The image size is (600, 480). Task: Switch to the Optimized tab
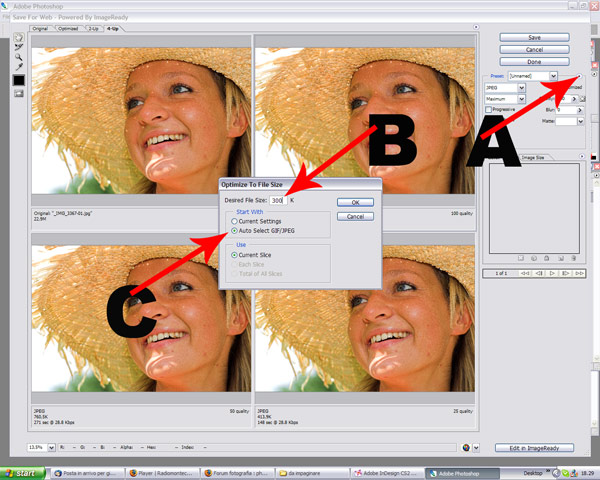pyautogui.click(x=68, y=28)
